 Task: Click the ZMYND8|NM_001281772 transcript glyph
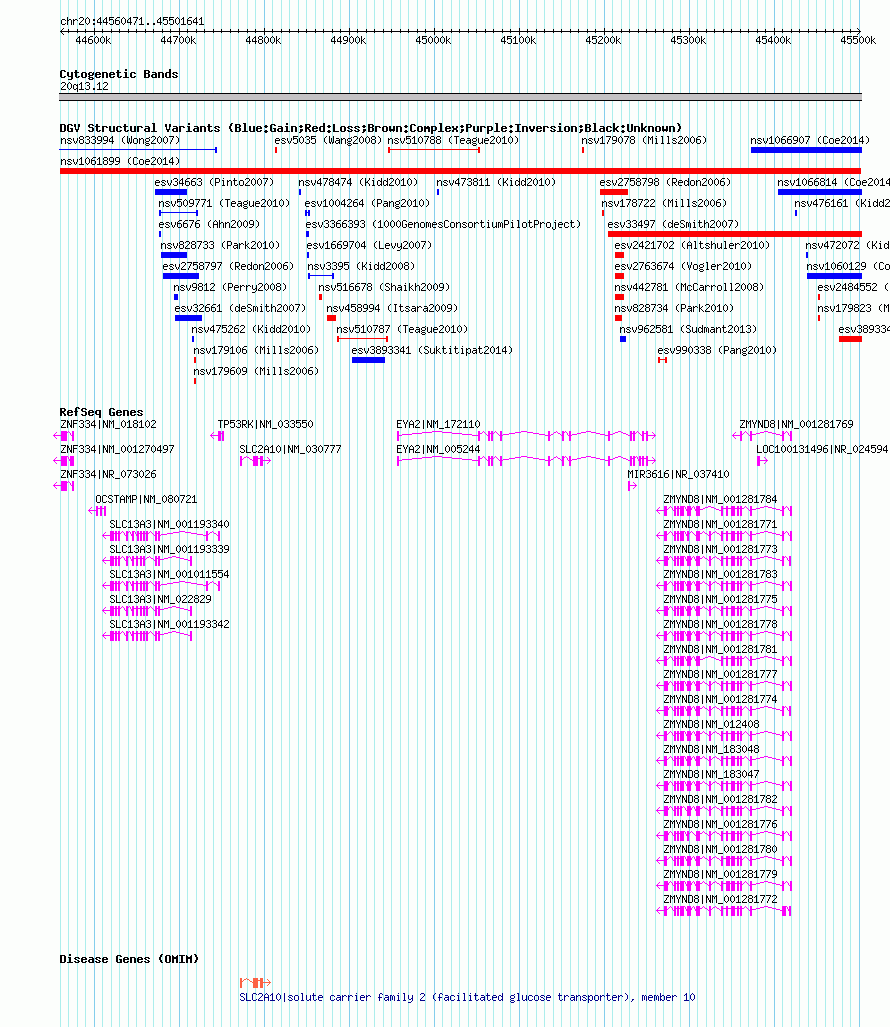pyautogui.click(x=724, y=911)
